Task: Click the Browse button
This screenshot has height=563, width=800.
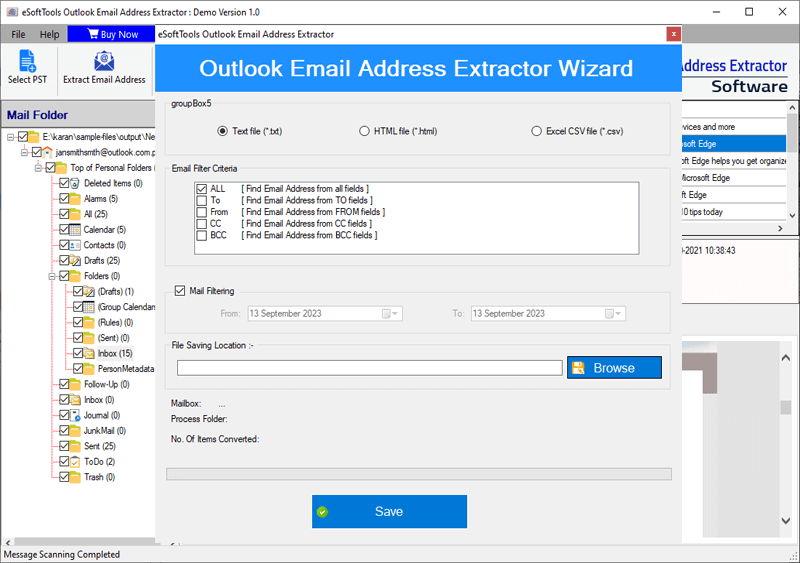Action: [x=614, y=368]
